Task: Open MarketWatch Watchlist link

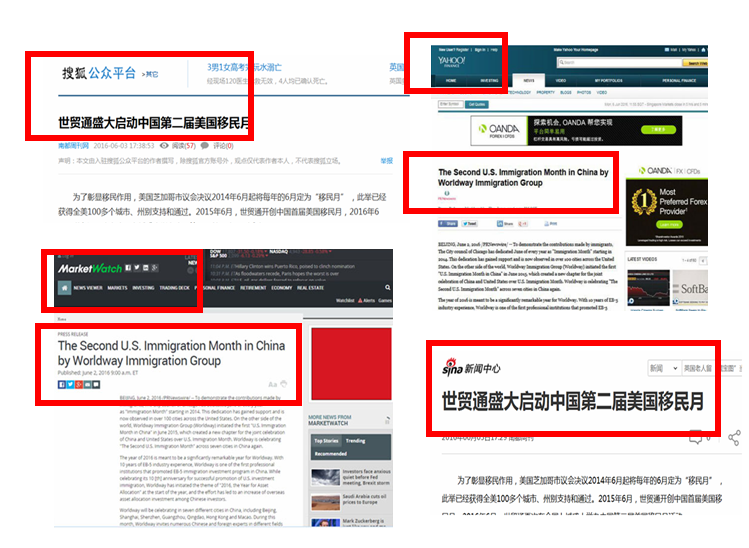Action: 345,301
